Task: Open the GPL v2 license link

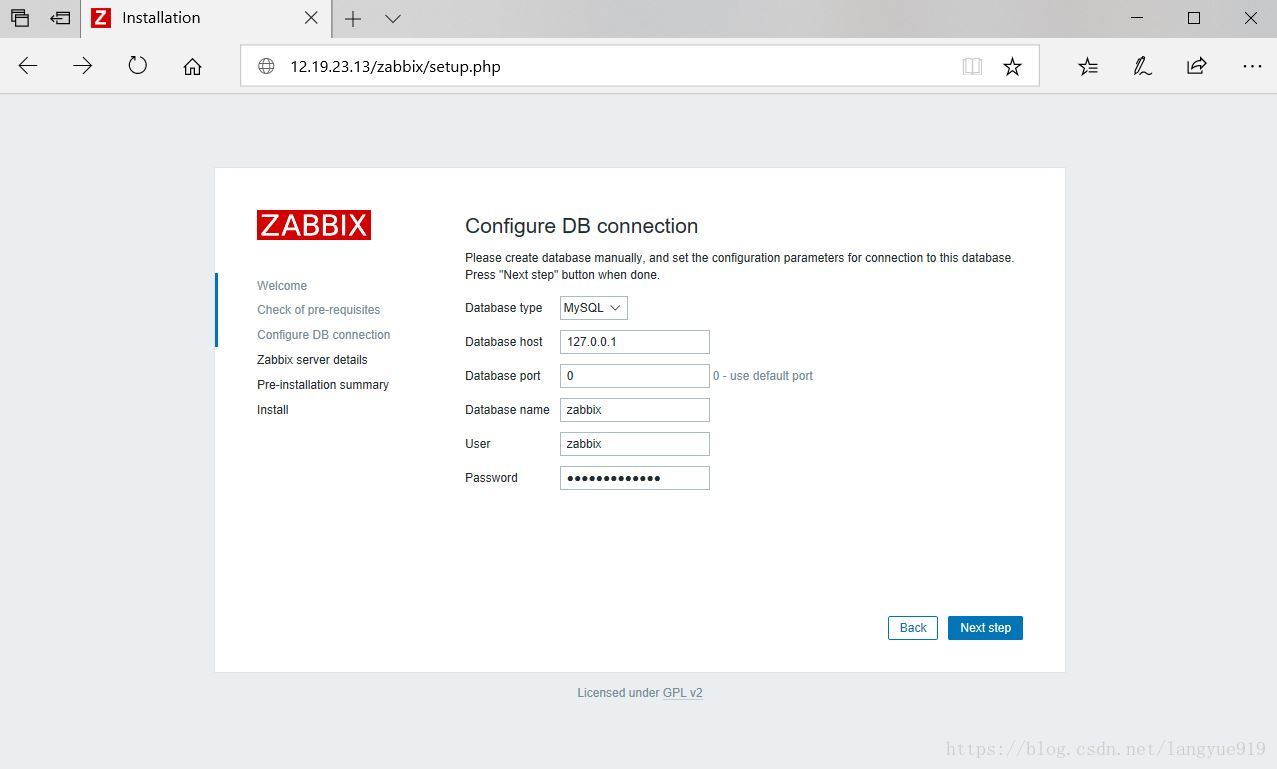Action: [683, 693]
